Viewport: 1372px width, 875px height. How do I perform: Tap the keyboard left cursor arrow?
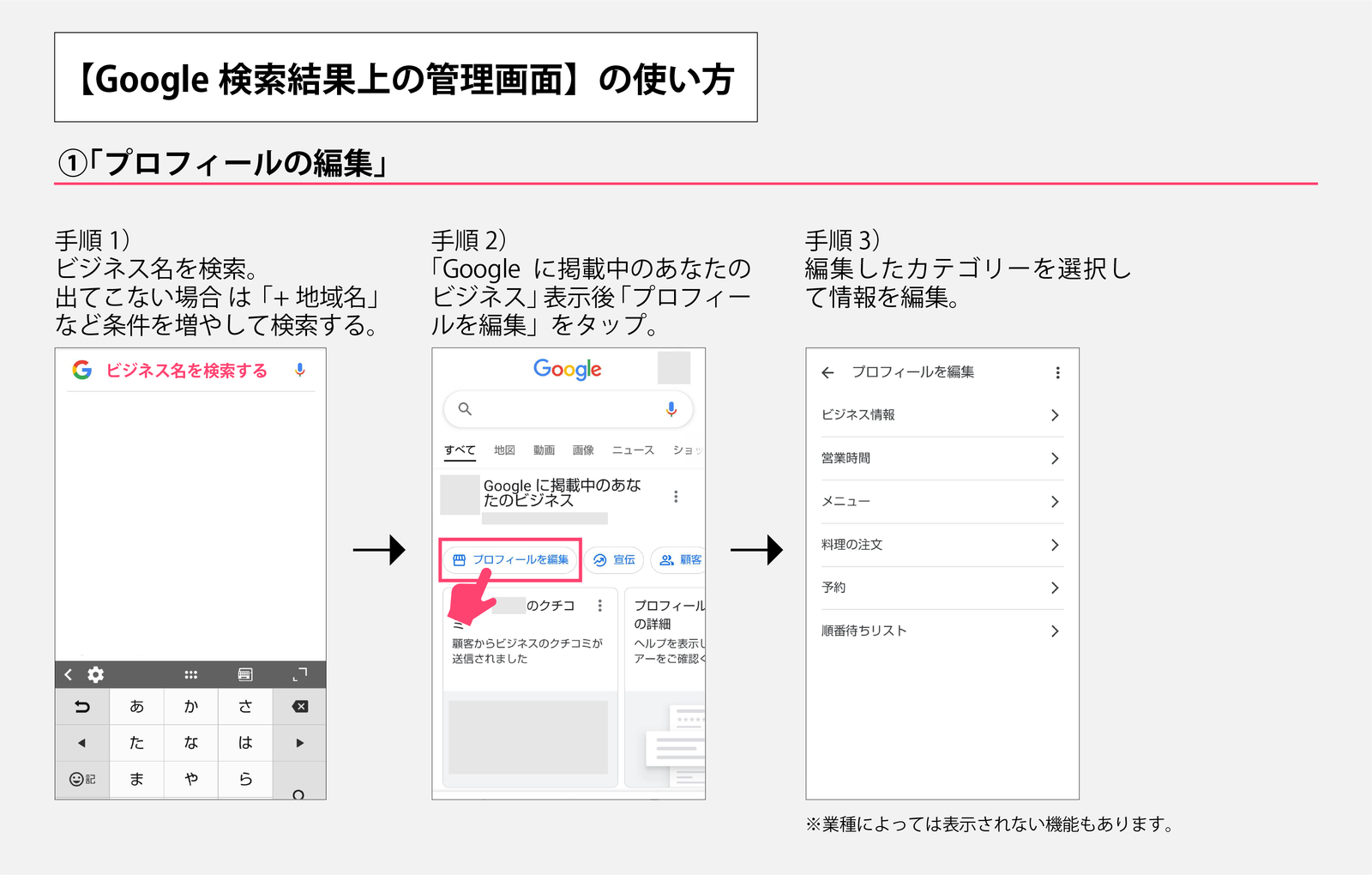pyautogui.click(x=82, y=743)
